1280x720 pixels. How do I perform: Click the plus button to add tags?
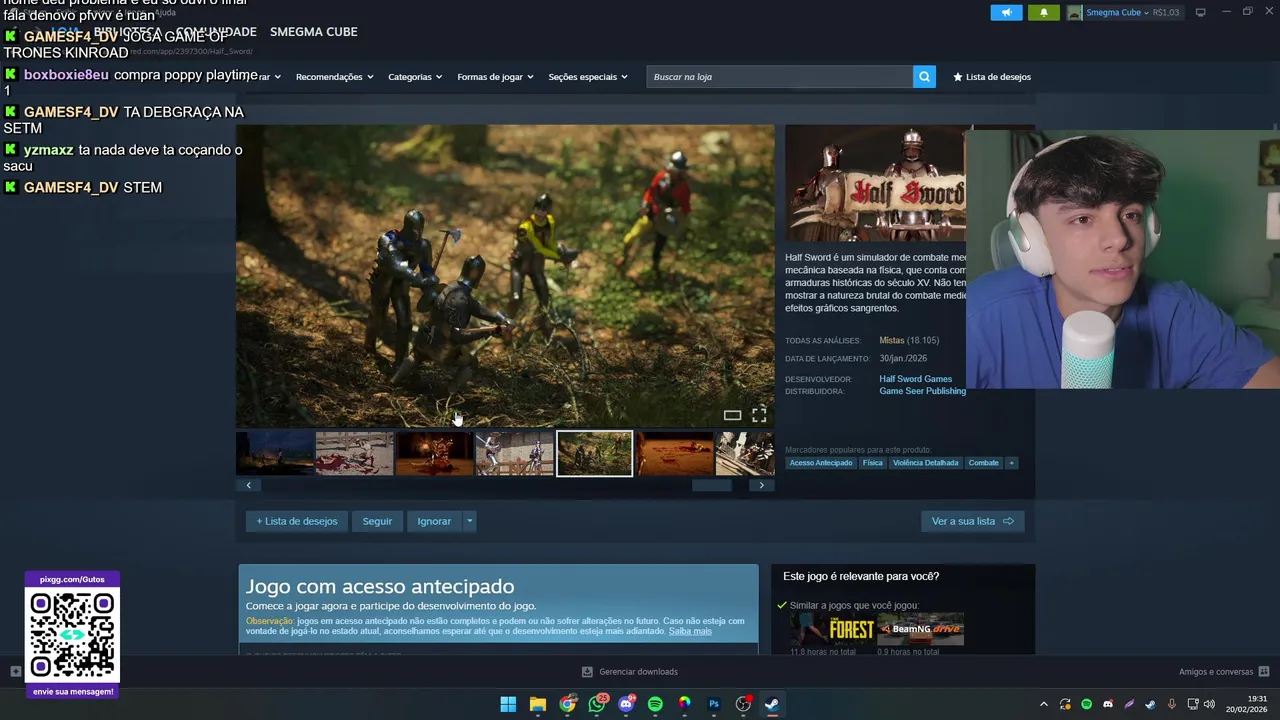(x=1011, y=463)
